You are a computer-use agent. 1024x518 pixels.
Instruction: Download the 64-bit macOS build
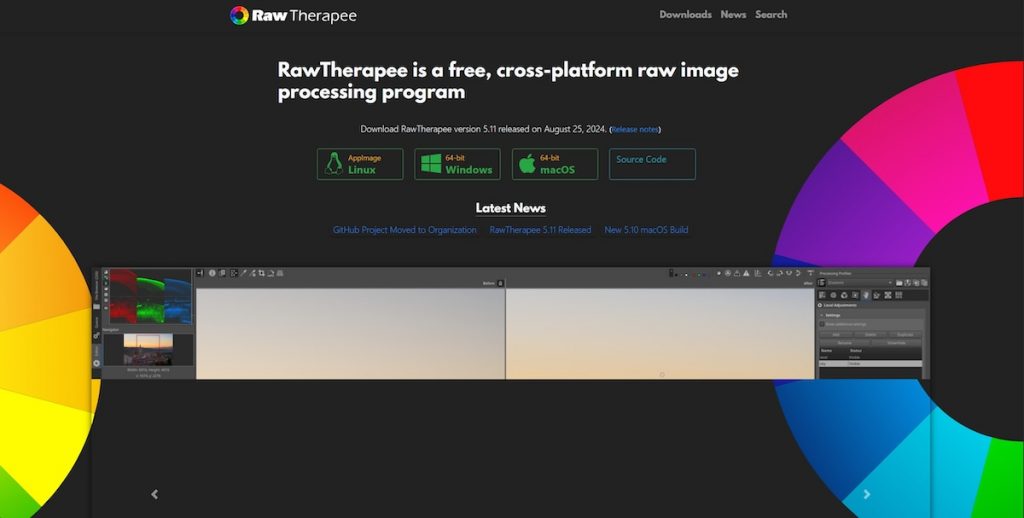point(554,164)
